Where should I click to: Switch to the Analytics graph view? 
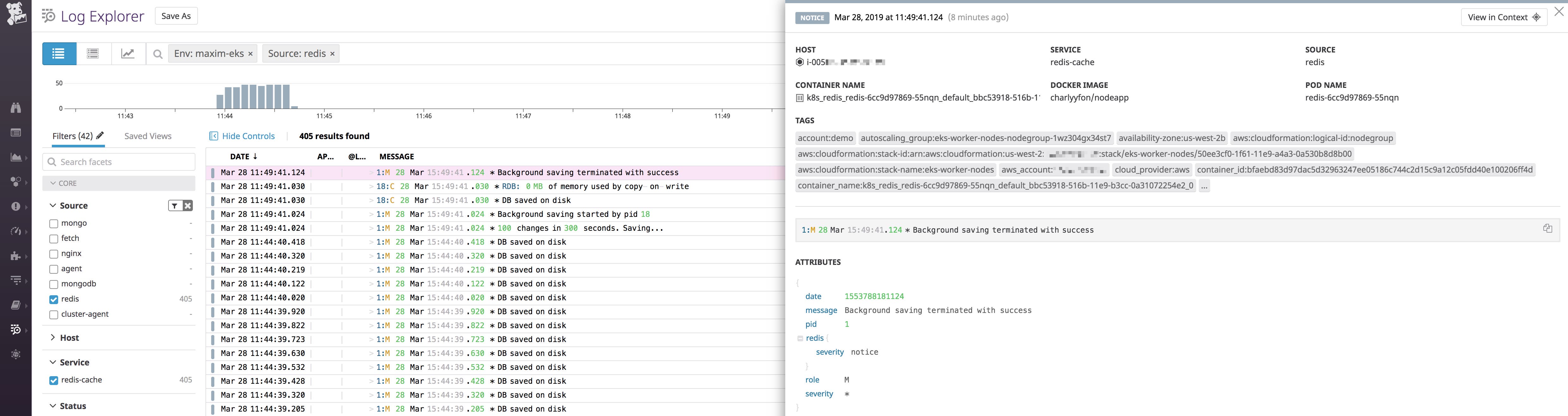[x=128, y=53]
